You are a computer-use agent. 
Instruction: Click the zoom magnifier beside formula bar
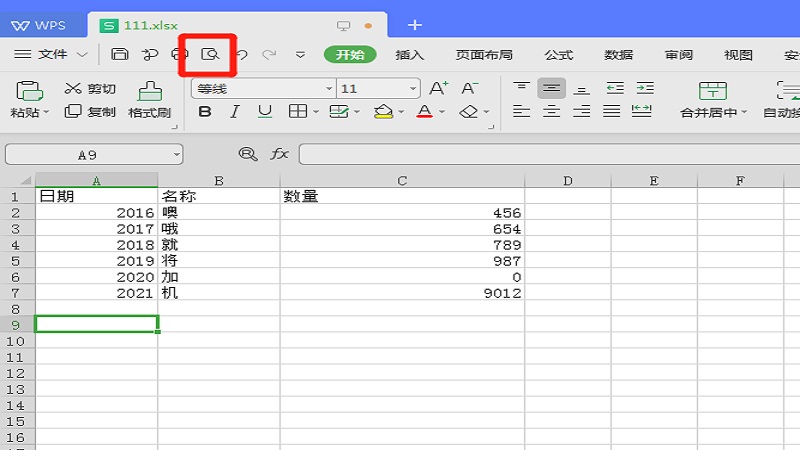pyautogui.click(x=248, y=154)
